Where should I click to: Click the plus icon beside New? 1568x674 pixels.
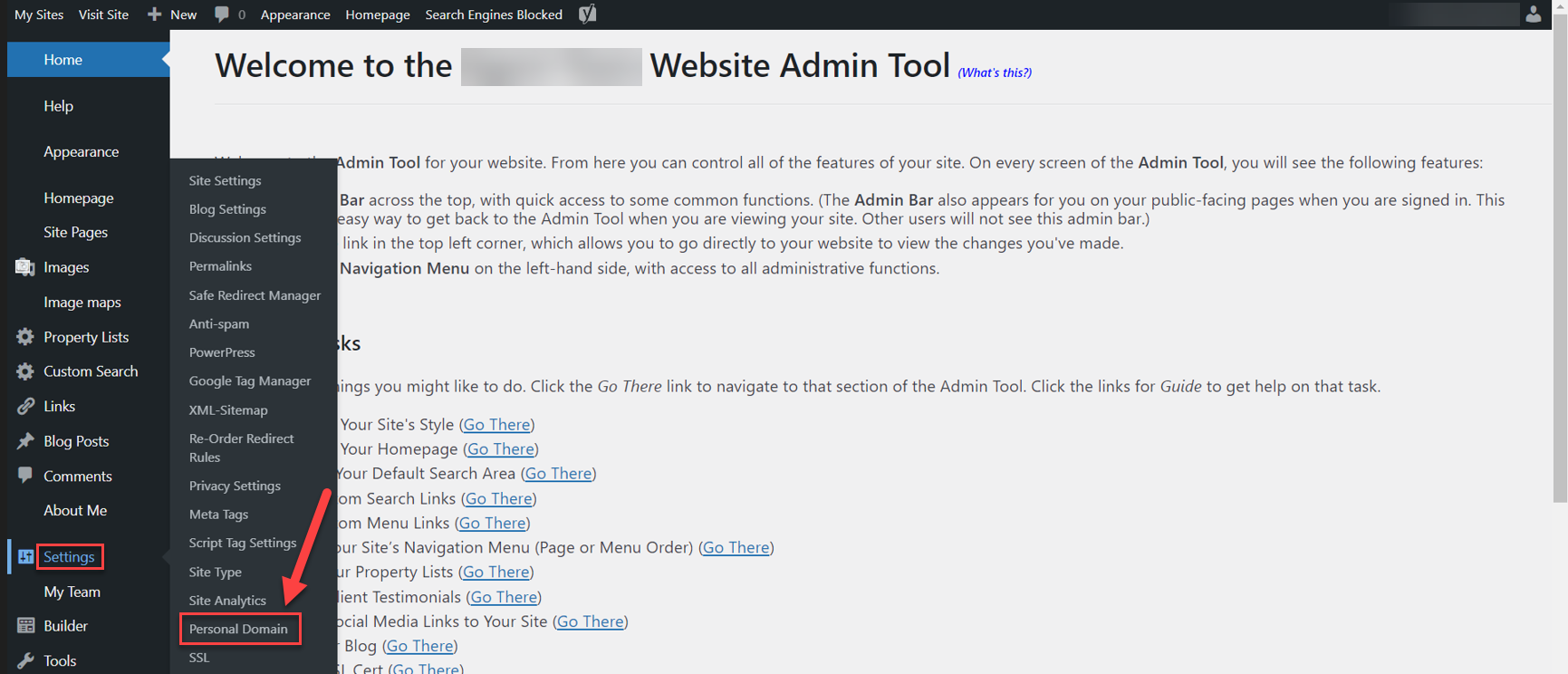click(x=155, y=14)
